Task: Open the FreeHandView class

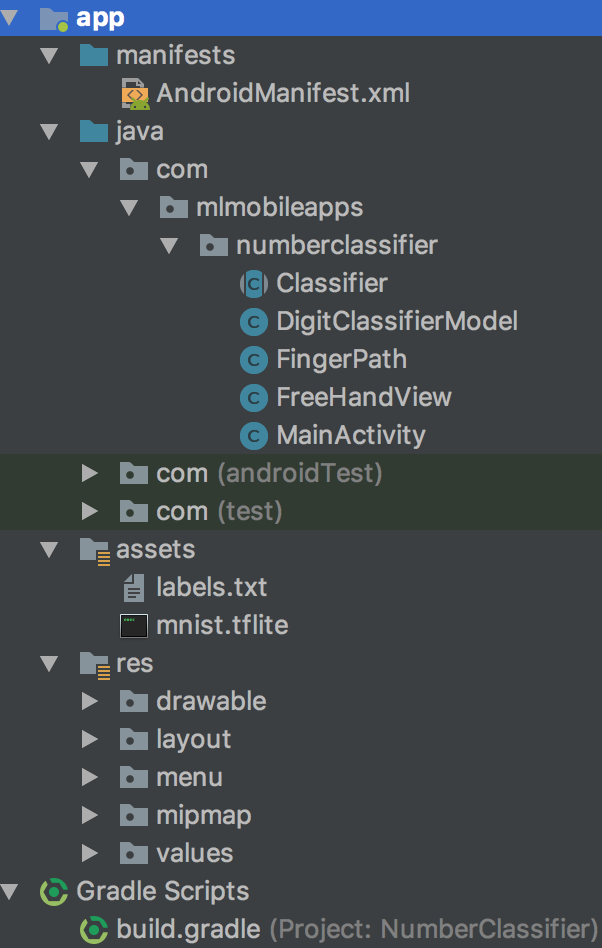Action: 364,397
